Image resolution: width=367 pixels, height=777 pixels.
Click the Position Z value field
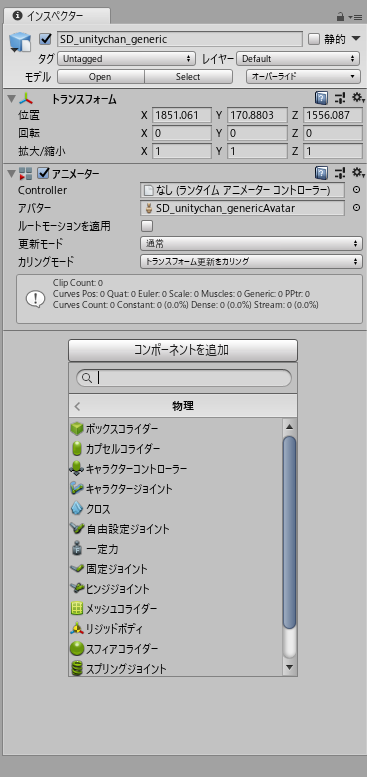click(332, 115)
